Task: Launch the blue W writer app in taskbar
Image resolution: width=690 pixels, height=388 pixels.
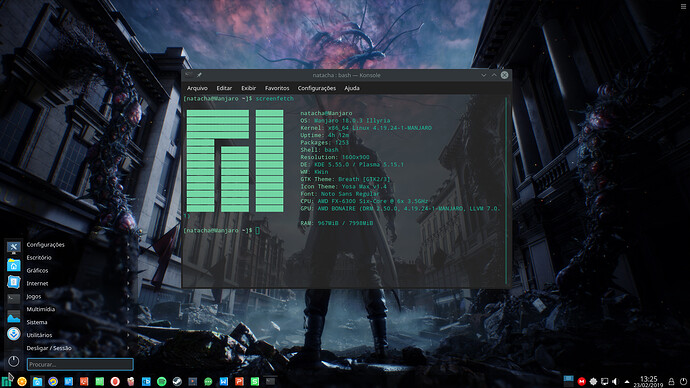Action: (x=224, y=381)
